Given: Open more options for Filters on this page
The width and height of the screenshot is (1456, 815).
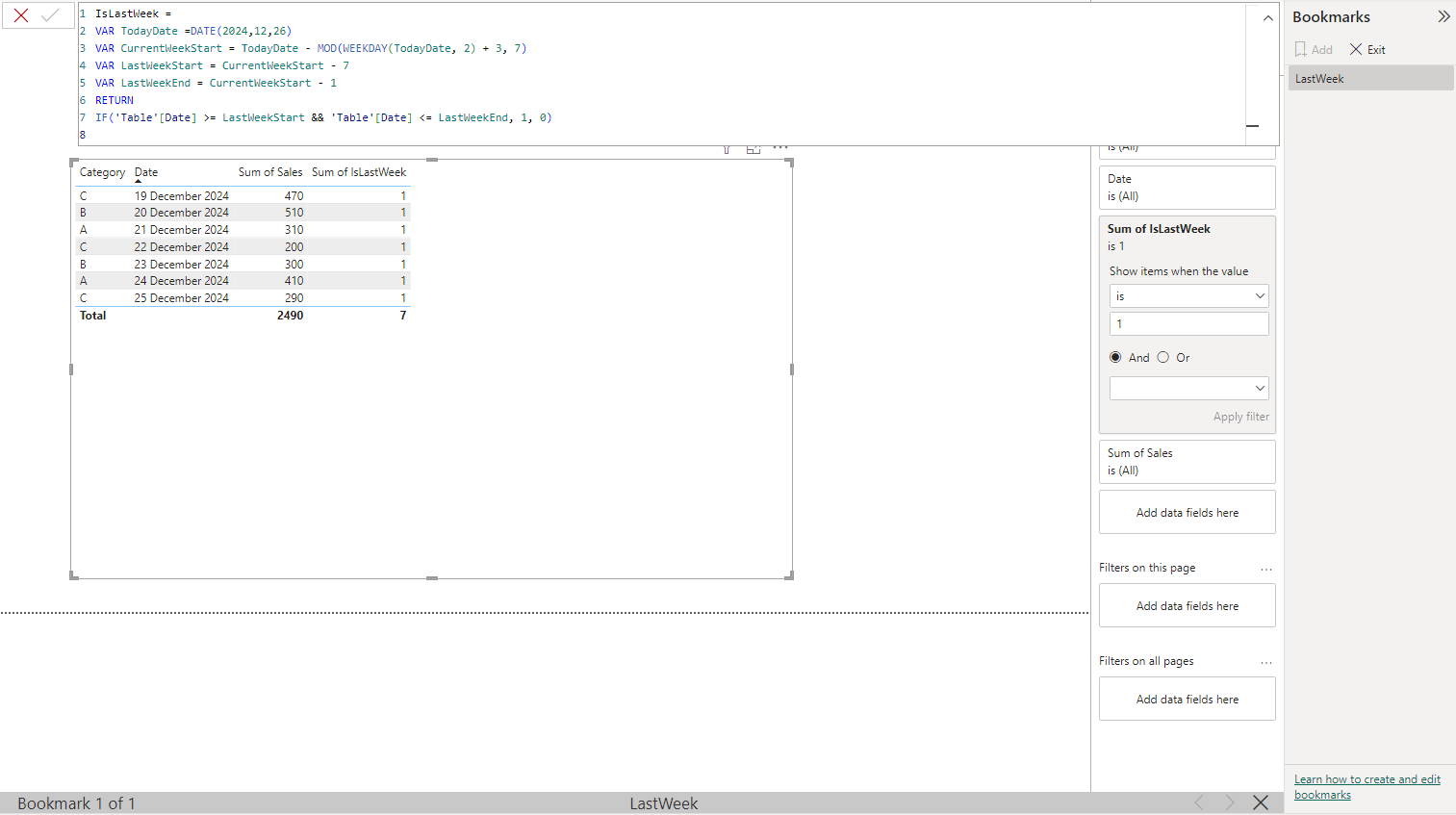Looking at the screenshot, I should click(1266, 569).
